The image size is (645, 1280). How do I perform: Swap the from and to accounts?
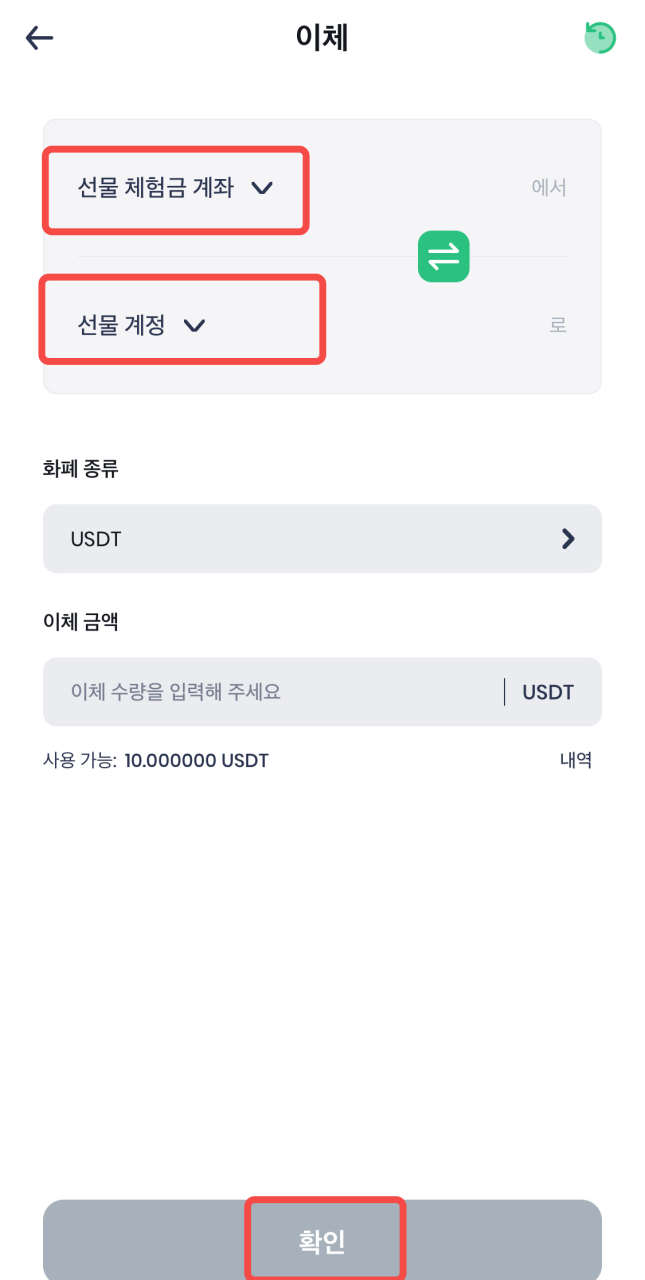443,256
